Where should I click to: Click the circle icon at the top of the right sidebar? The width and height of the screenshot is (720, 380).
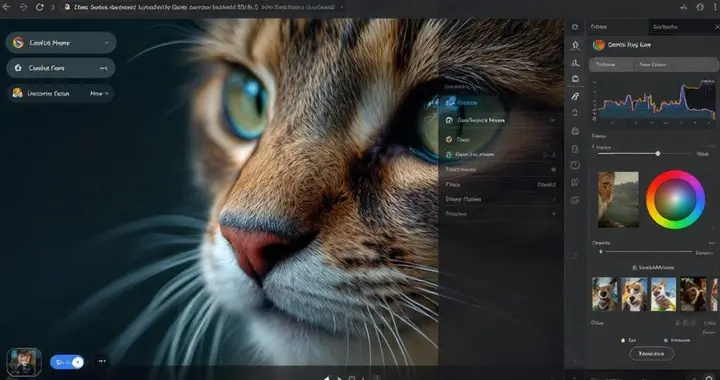[575, 27]
